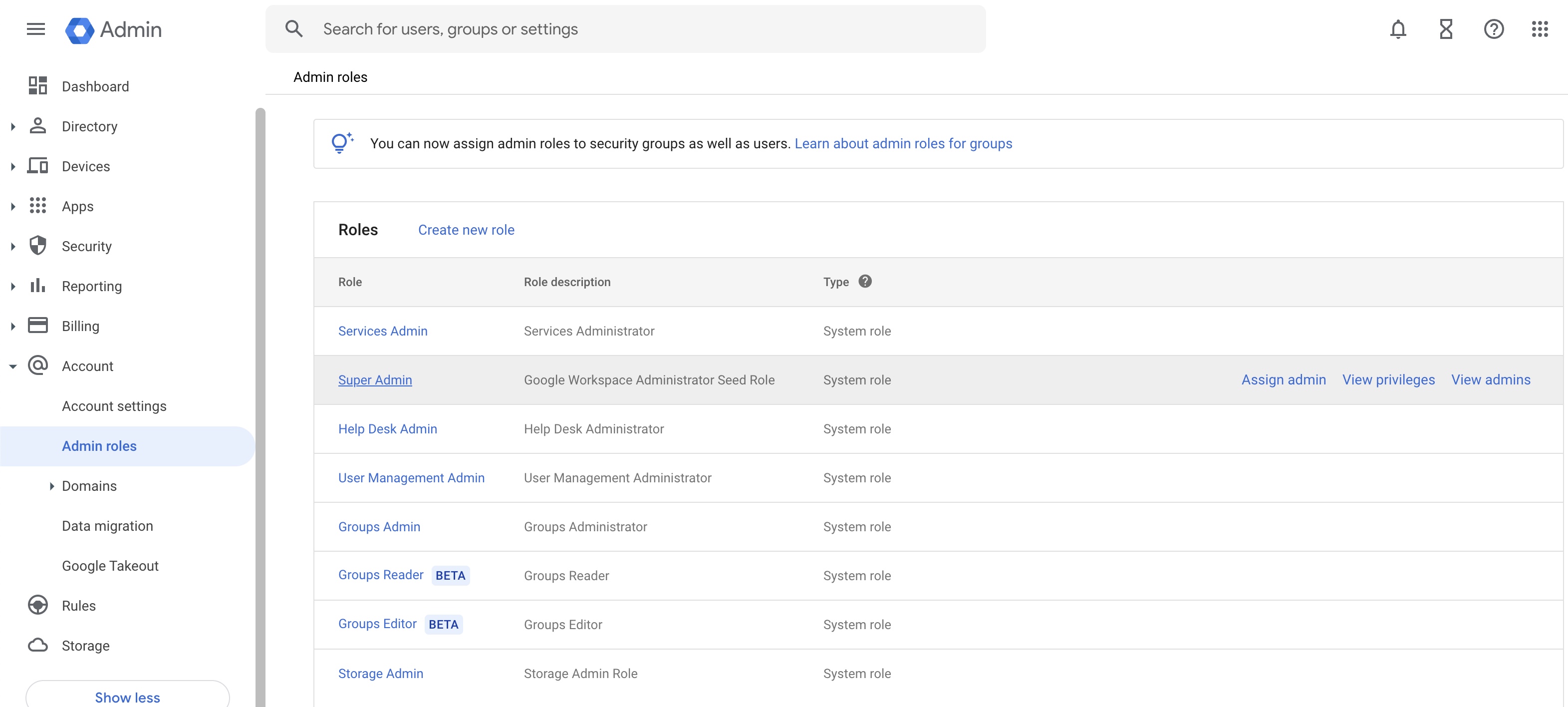
Task: Open the Groups Editor role
Action: (377, 624)
